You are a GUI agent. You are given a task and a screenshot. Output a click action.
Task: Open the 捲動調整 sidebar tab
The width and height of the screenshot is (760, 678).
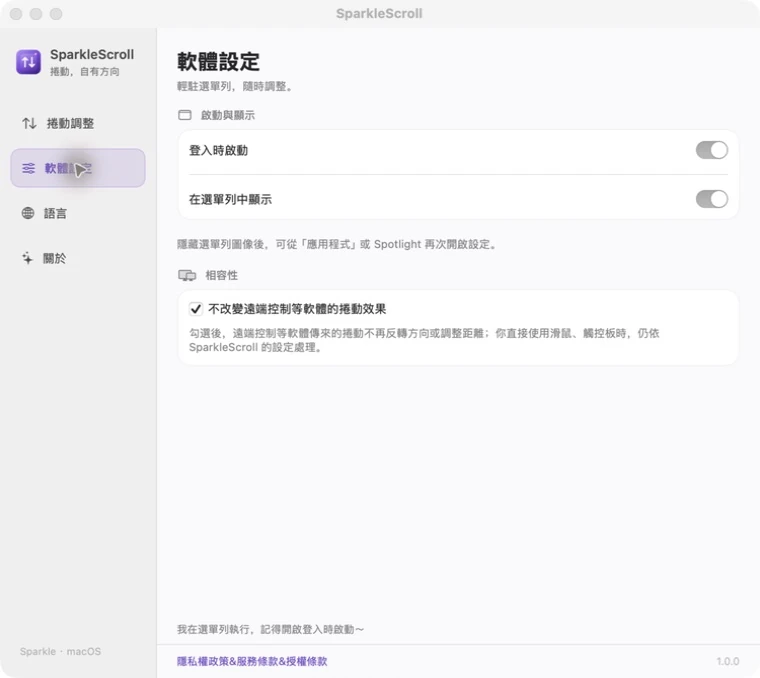point(78,123)
